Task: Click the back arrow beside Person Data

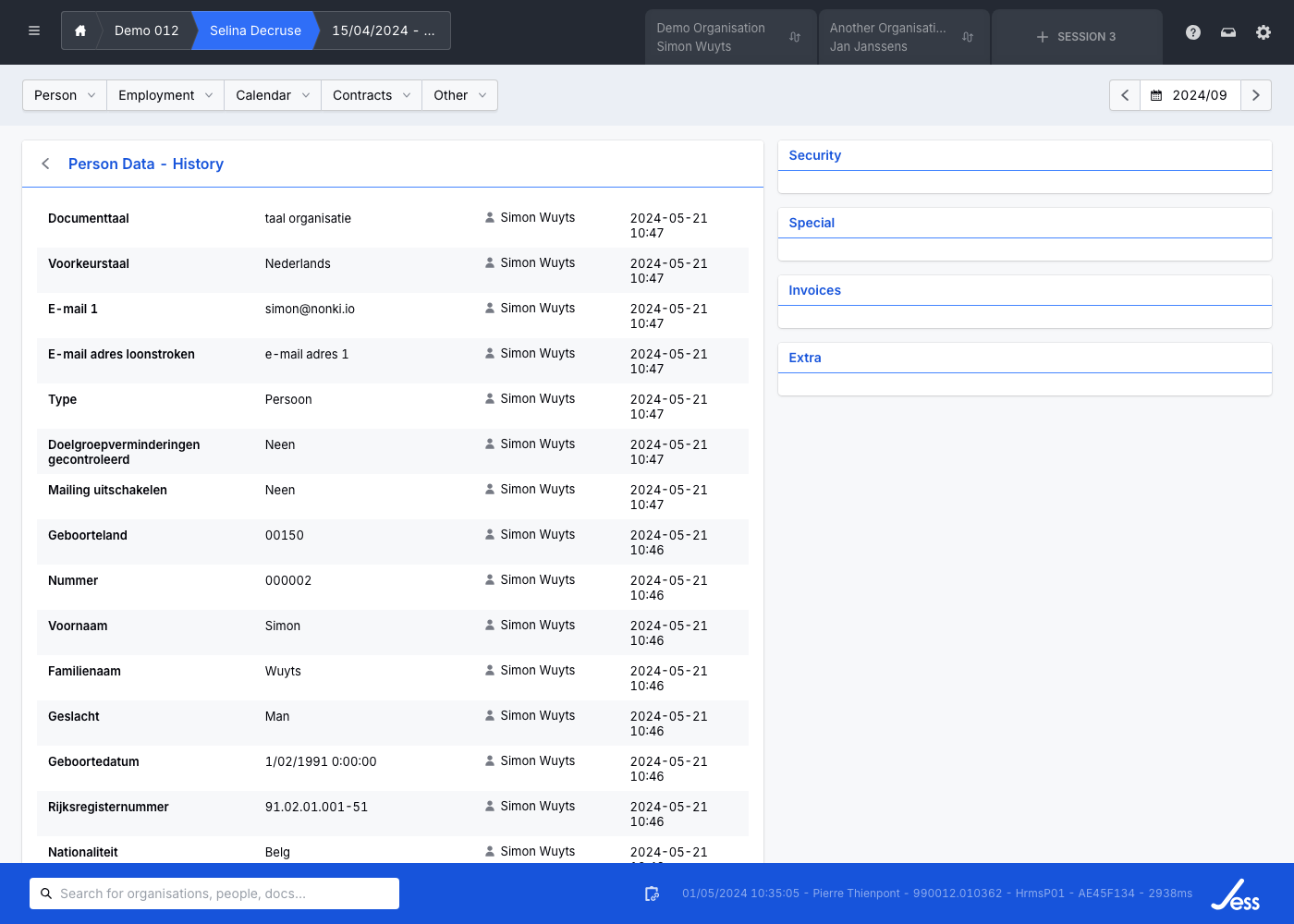Action: (x=45, y=164)
